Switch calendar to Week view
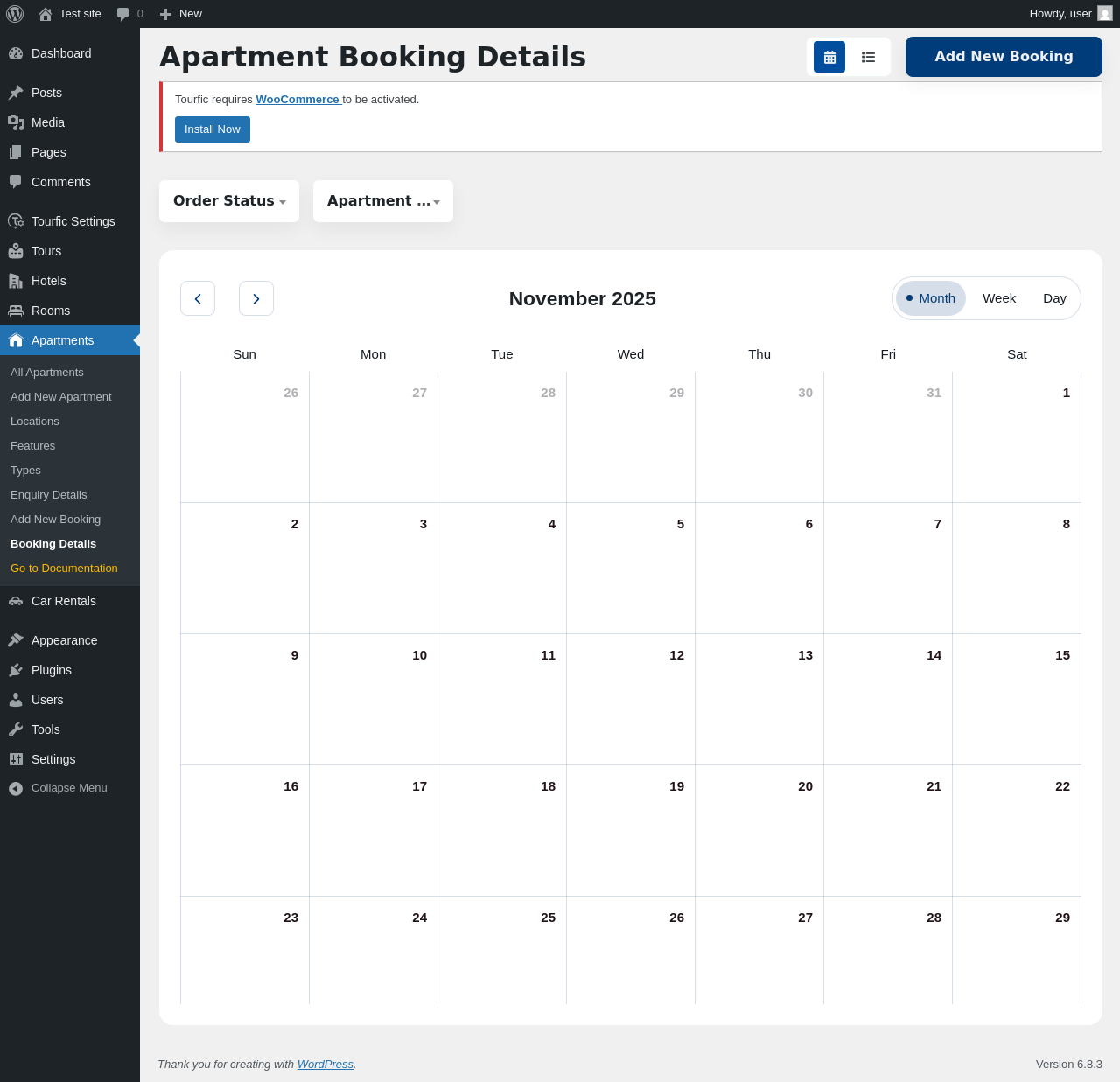The width and height of the screenshot is (1120, 1082). [x=998, y=298]
